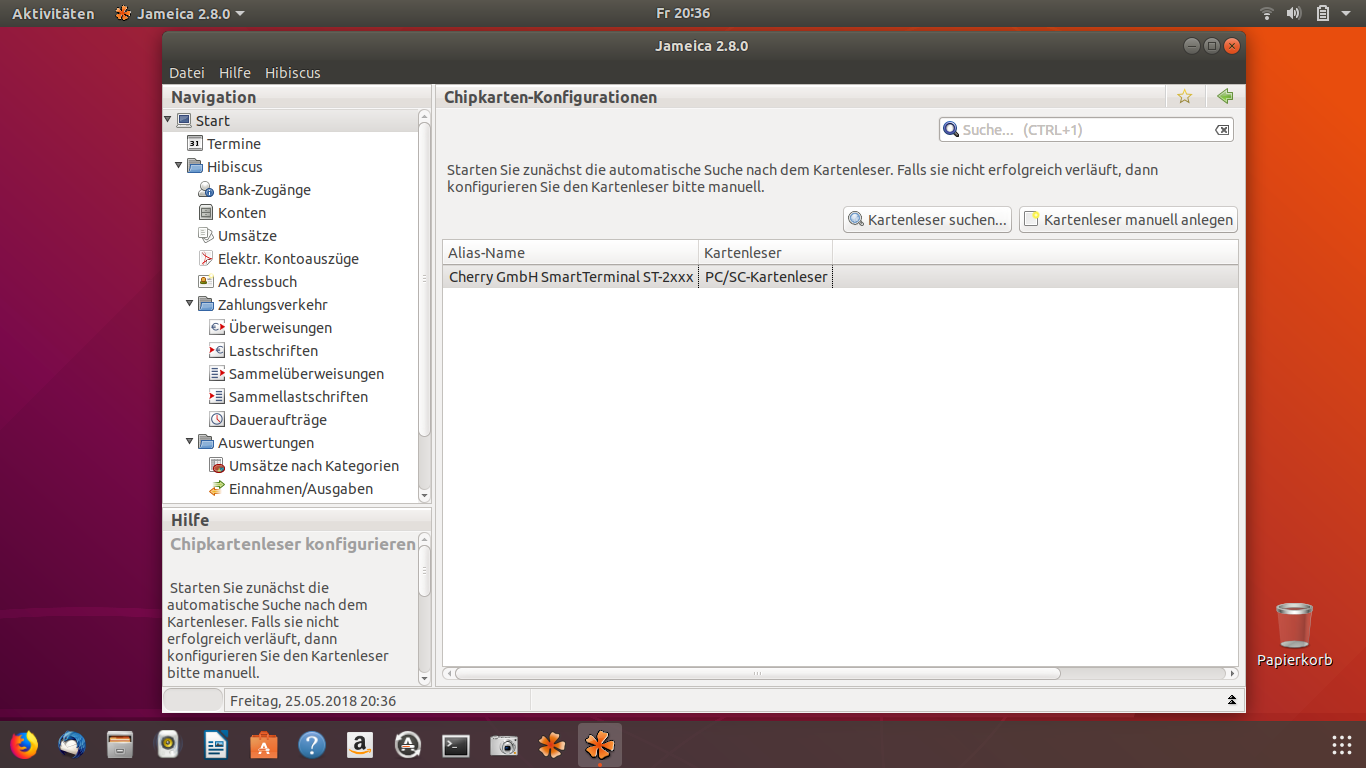The image size is (1366, 768).
Task: Open the Jameica 2.8.0 app menu dropdown
Action: click(180, 13)
